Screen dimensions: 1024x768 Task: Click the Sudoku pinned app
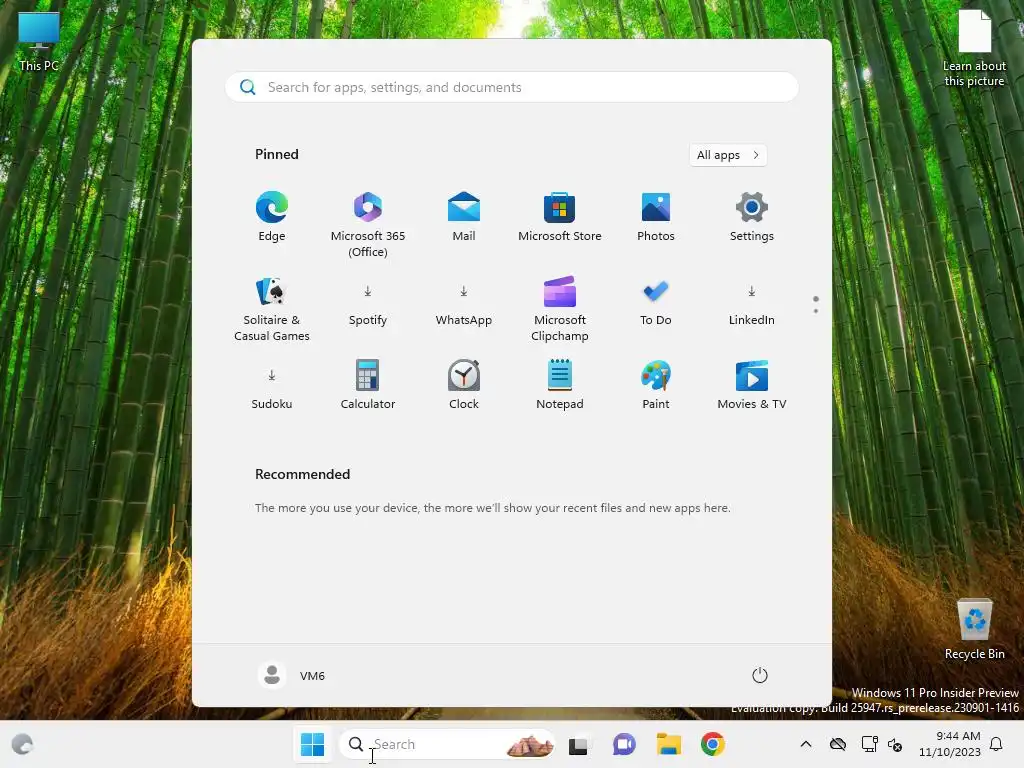[x=272, y=389]
